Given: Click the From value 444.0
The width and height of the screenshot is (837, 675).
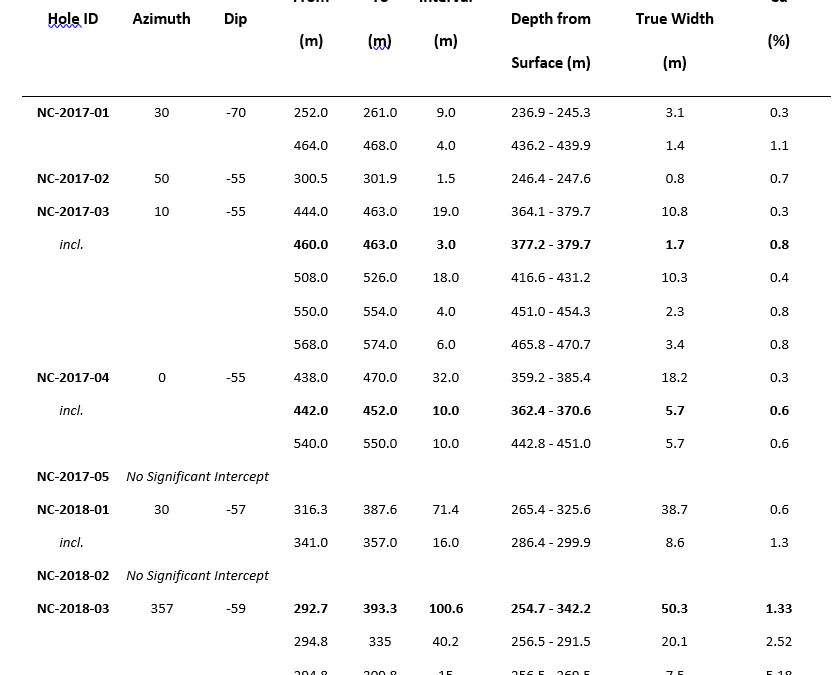Looking at the screenshot, I should click(x=311, y=212).
